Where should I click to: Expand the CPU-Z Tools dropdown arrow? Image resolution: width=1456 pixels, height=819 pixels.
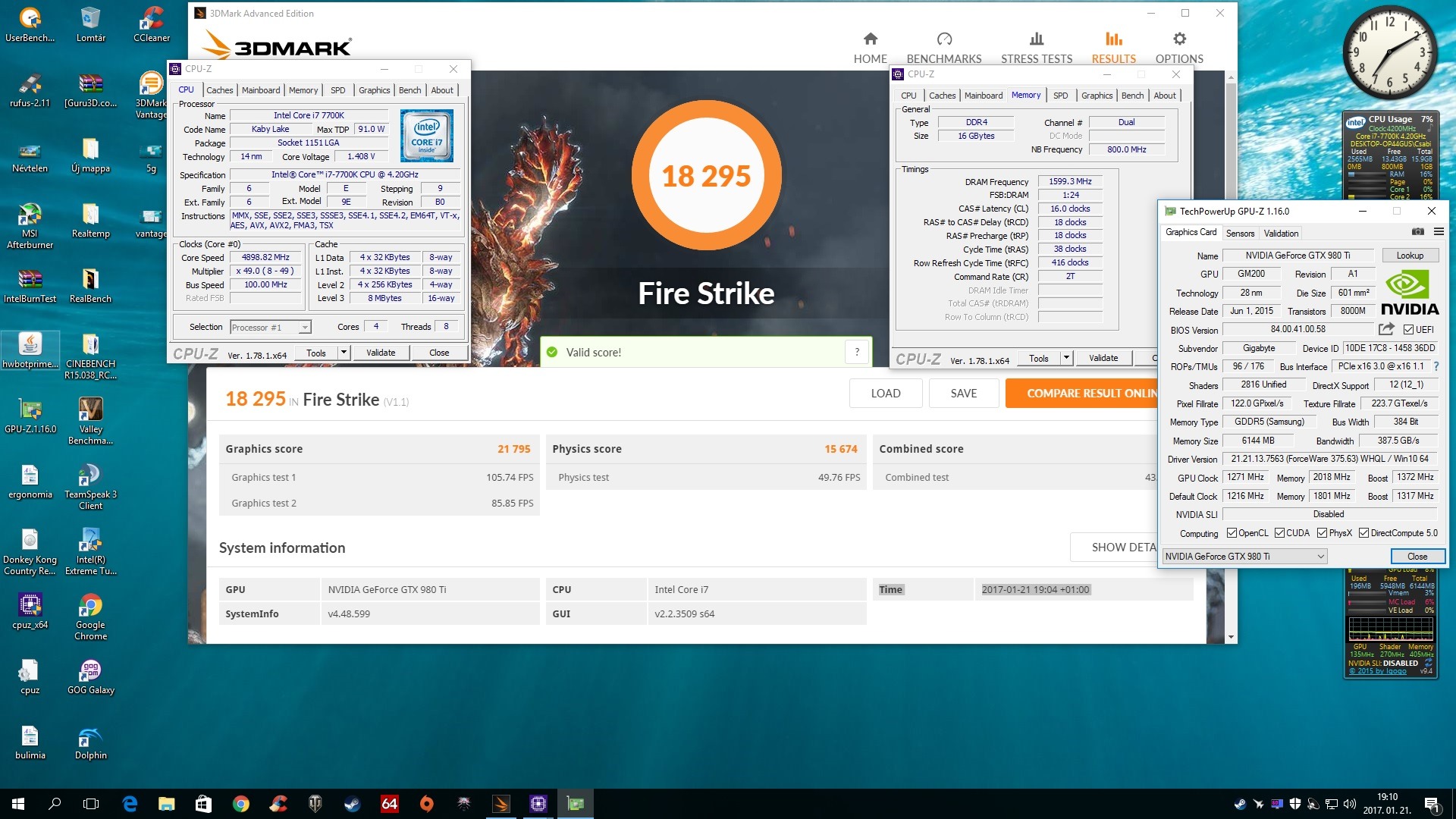click(x=344, y=353)
